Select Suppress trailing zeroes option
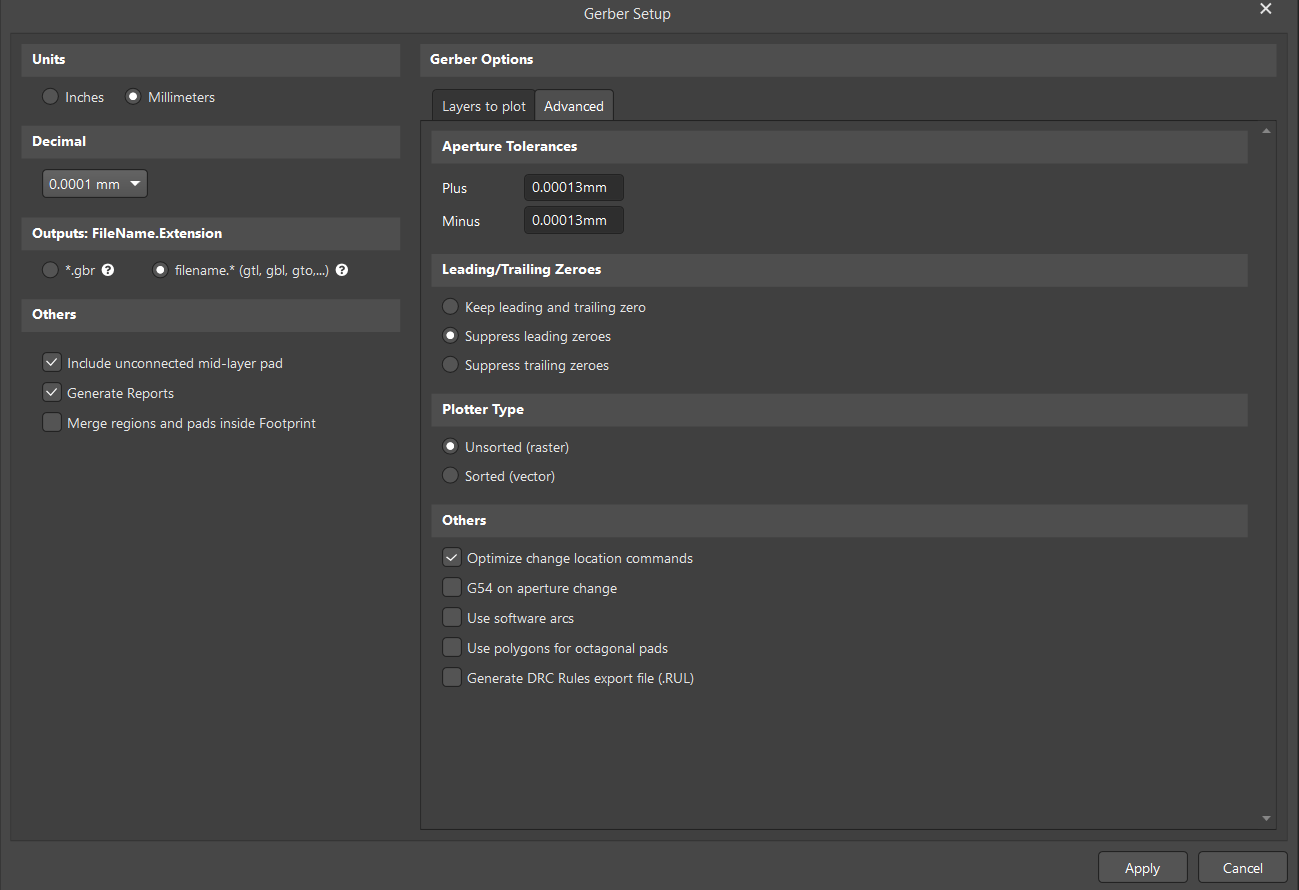 pos(450,365)
